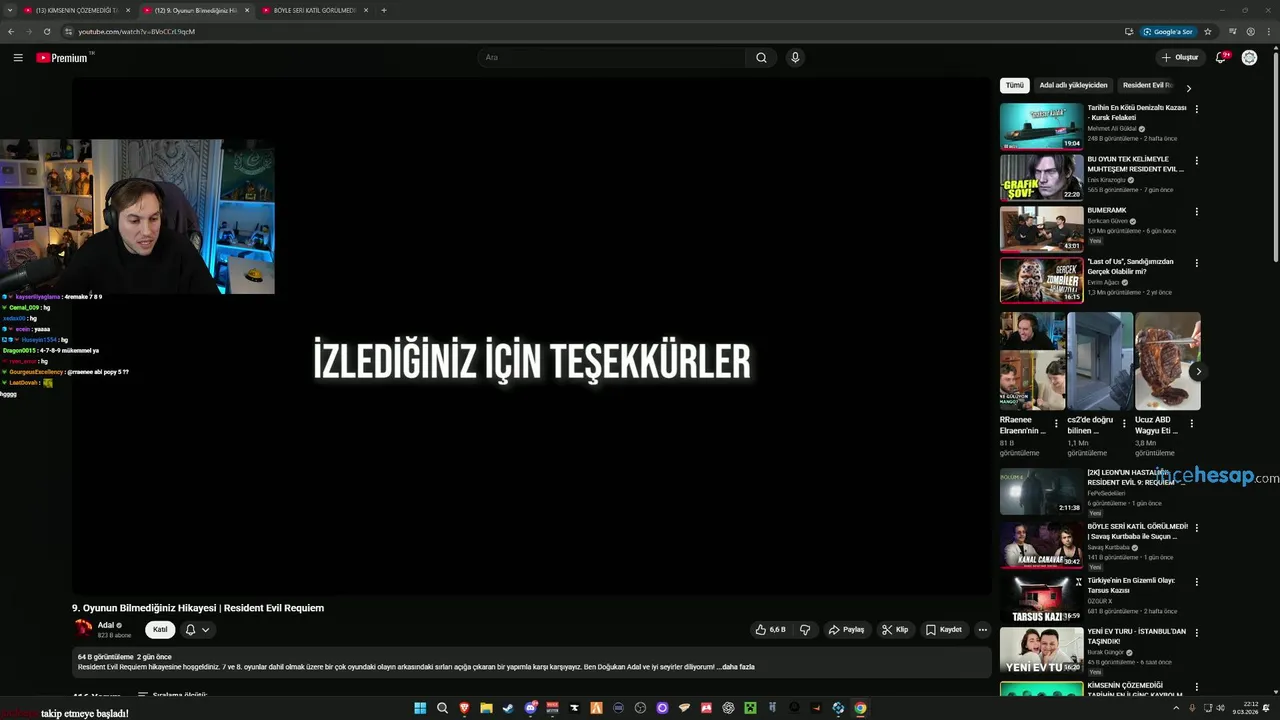Show more filter chips with the right arrow

point(1188,88)
